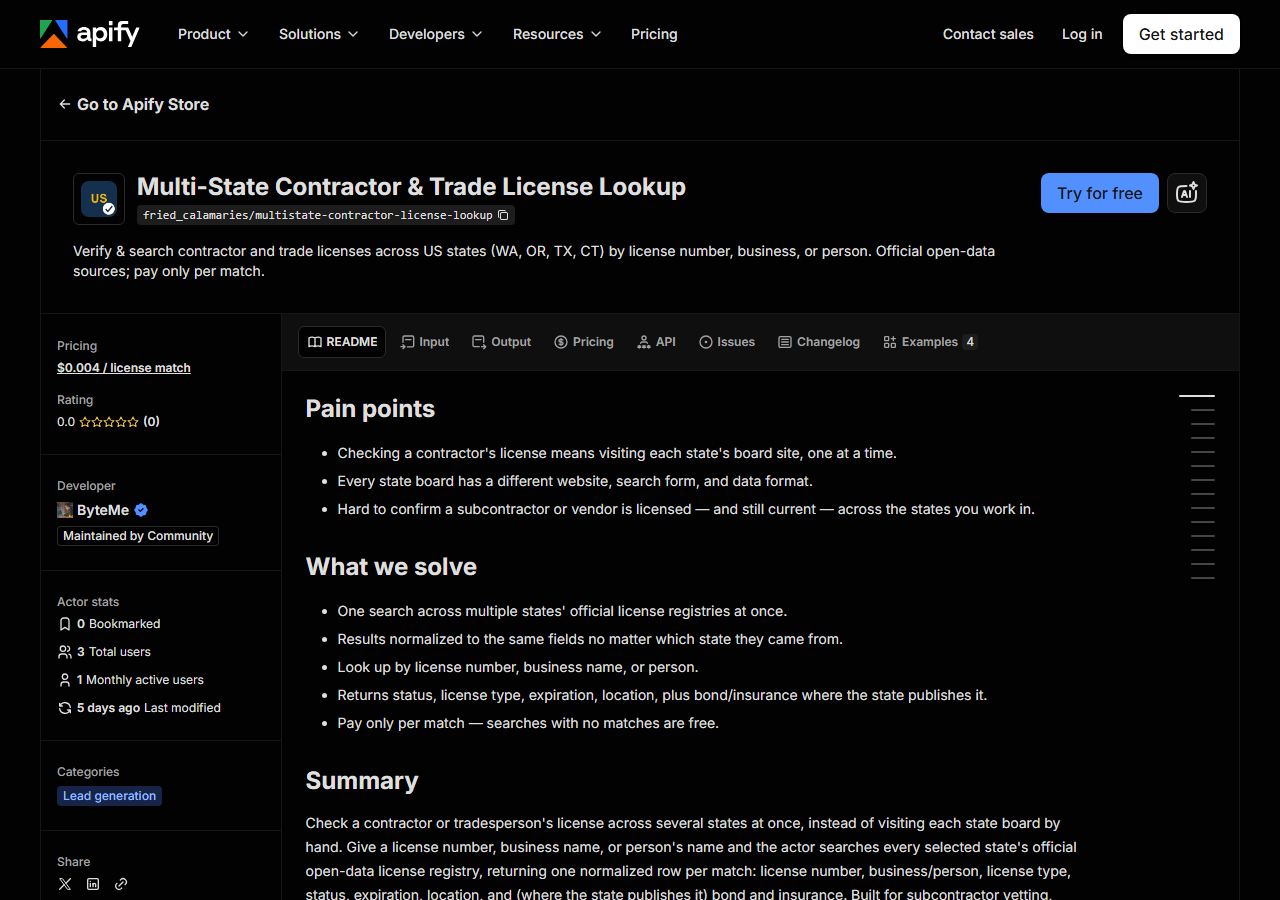Click the rating stars

tap(109, 422)
